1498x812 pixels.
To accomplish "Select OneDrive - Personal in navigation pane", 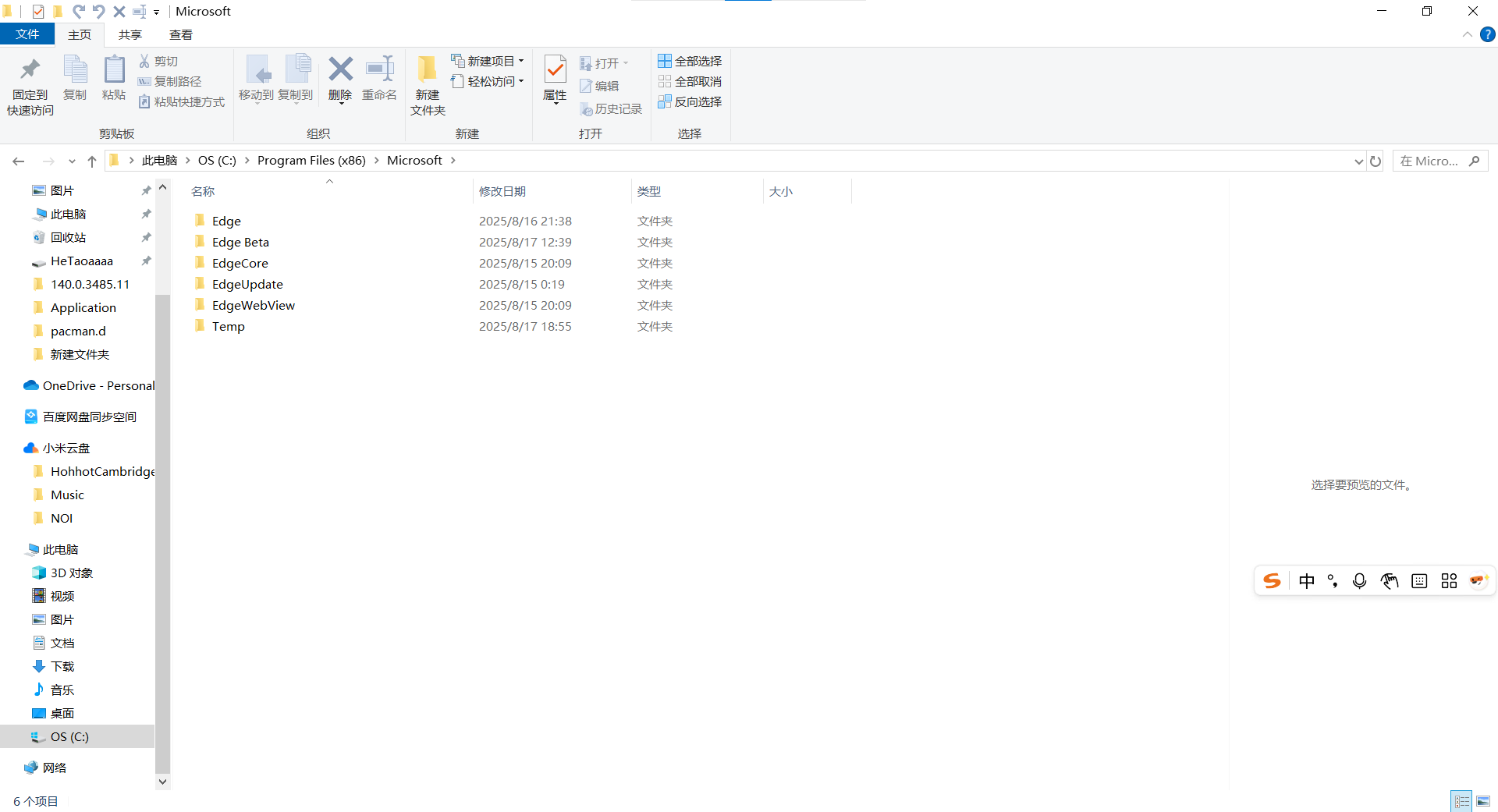I will (x=98, y=386).
